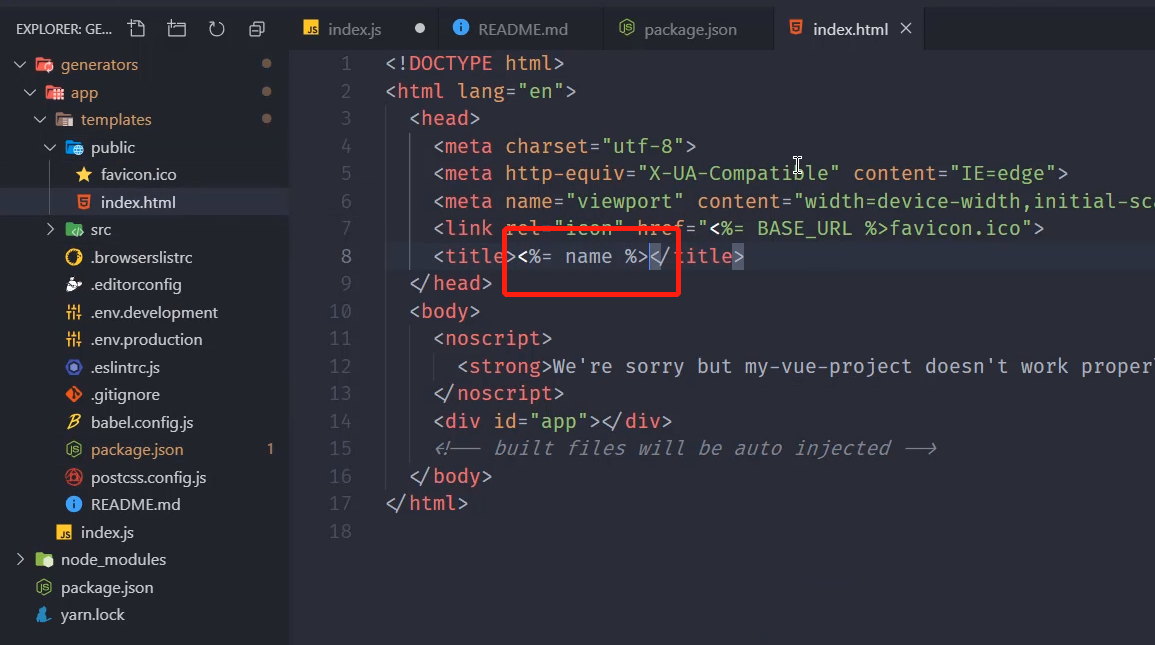Collapse the templates folder chevron
1155x645 pixels.
click(41, 119)
